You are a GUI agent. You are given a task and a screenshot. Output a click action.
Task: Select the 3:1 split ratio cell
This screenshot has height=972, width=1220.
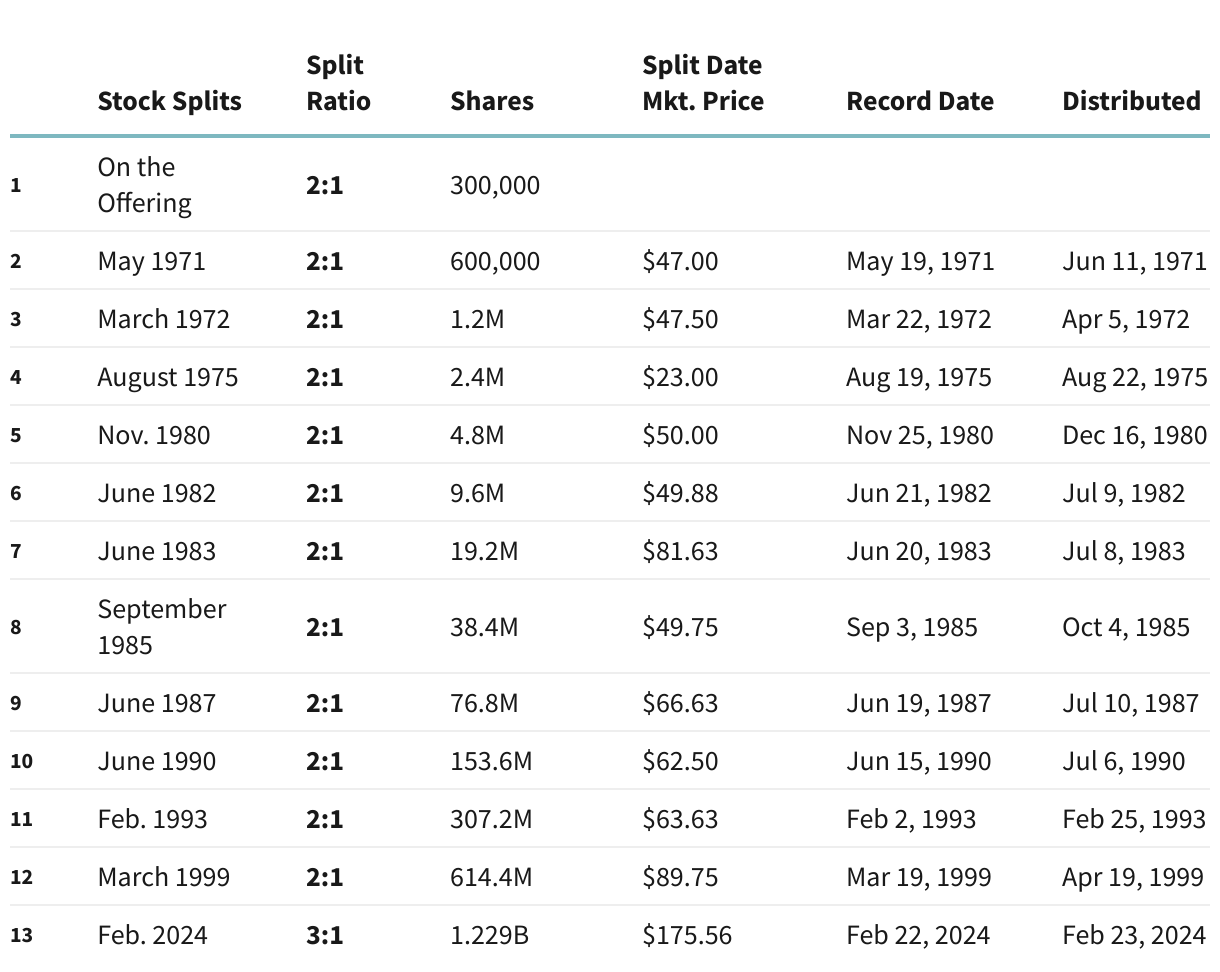pyautogui.click(x=324, y=935)
